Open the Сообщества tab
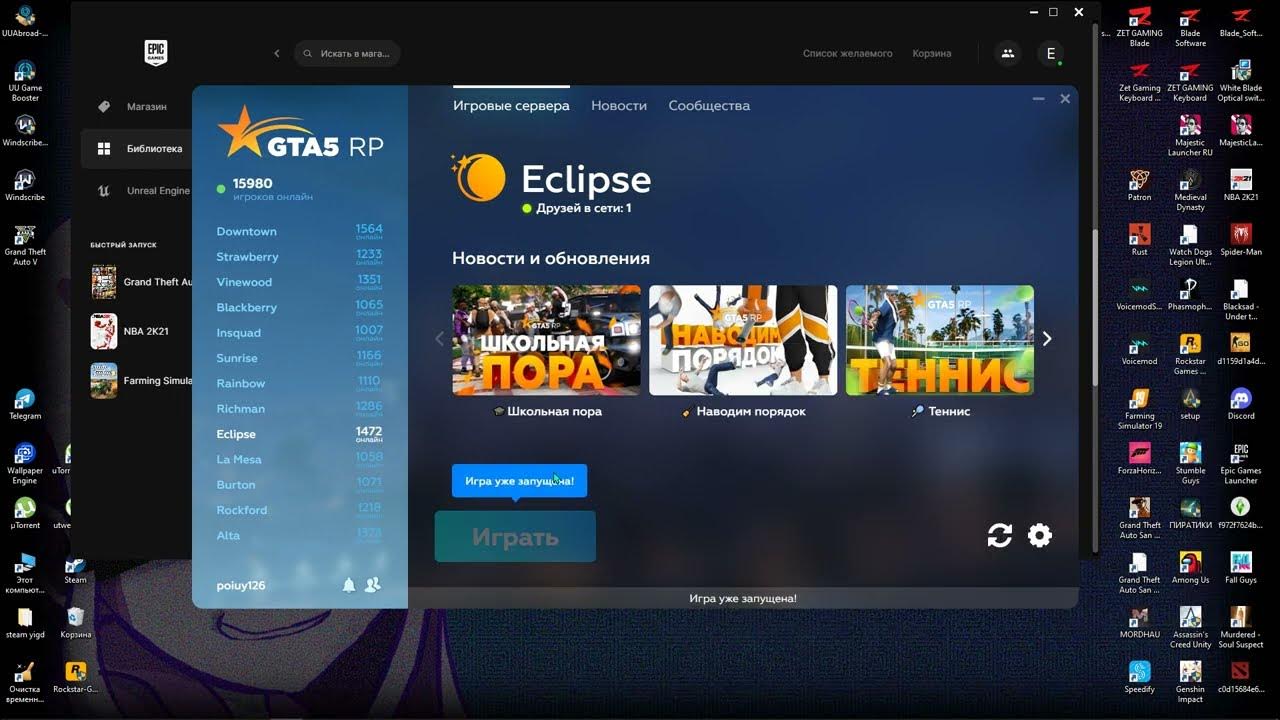The image size is (1280, 720). 709,105
